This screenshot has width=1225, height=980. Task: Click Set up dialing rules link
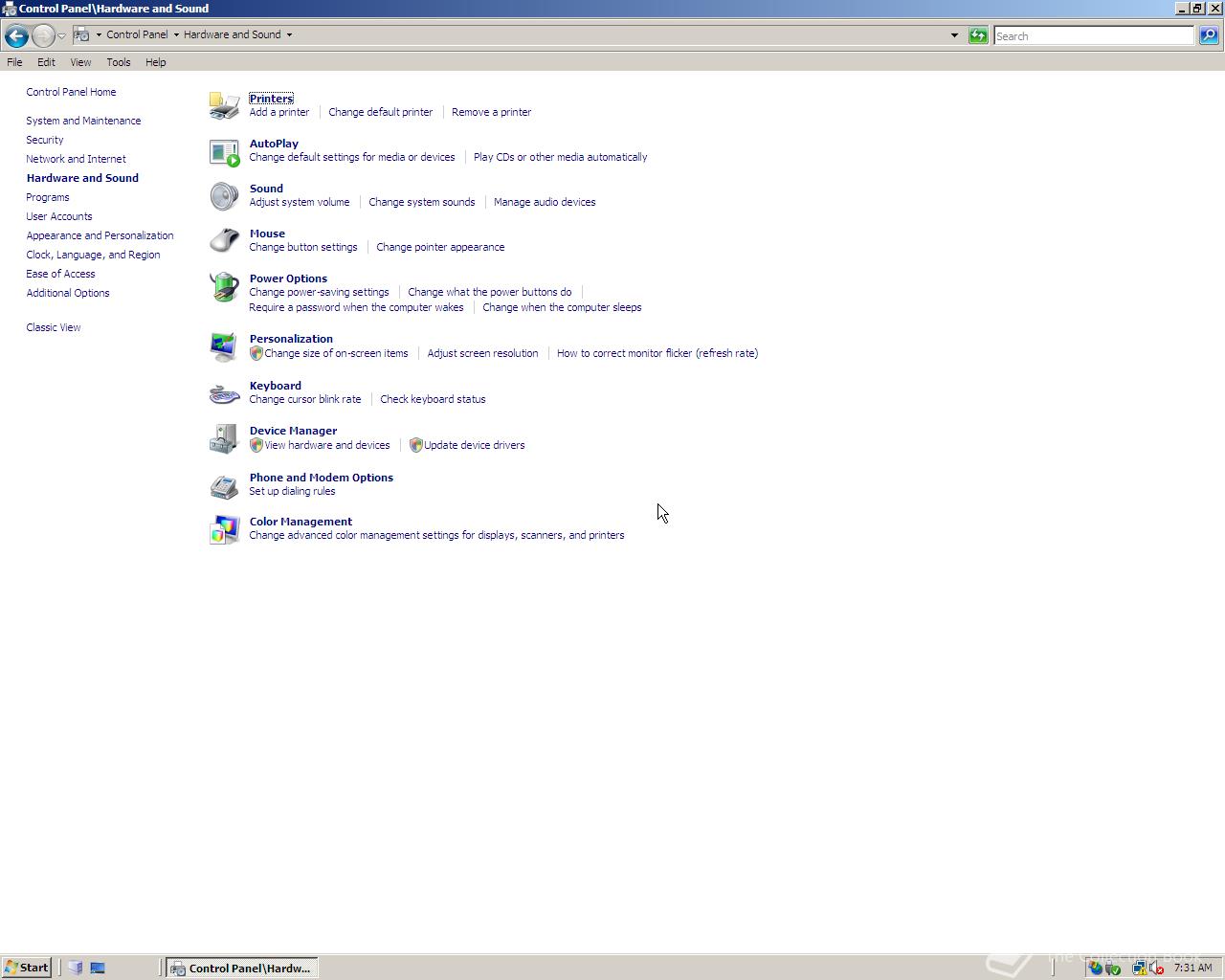(x=292, y=491)
